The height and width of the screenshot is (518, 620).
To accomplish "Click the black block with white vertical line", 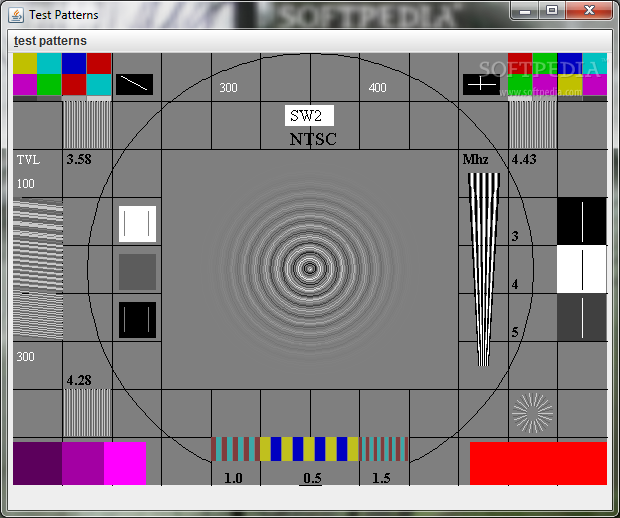I will pyautogui.click(x=582, y=221).
